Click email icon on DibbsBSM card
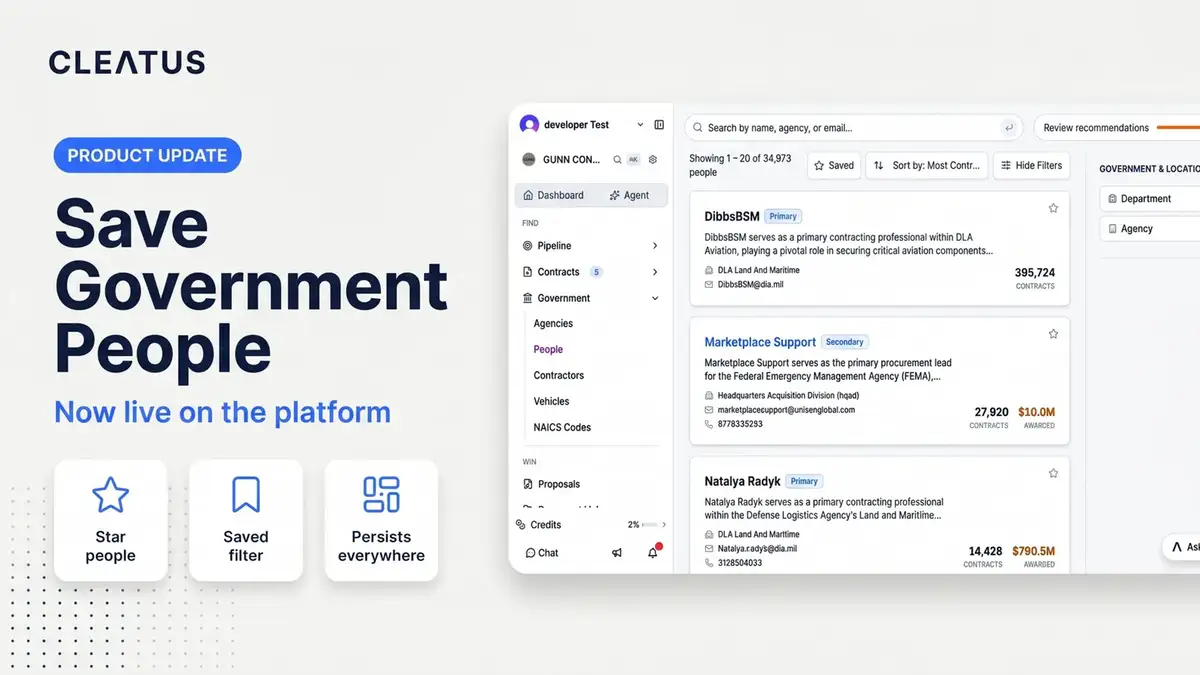The height and width of the screenshot is (675, 1200). (x=709, y=285)
